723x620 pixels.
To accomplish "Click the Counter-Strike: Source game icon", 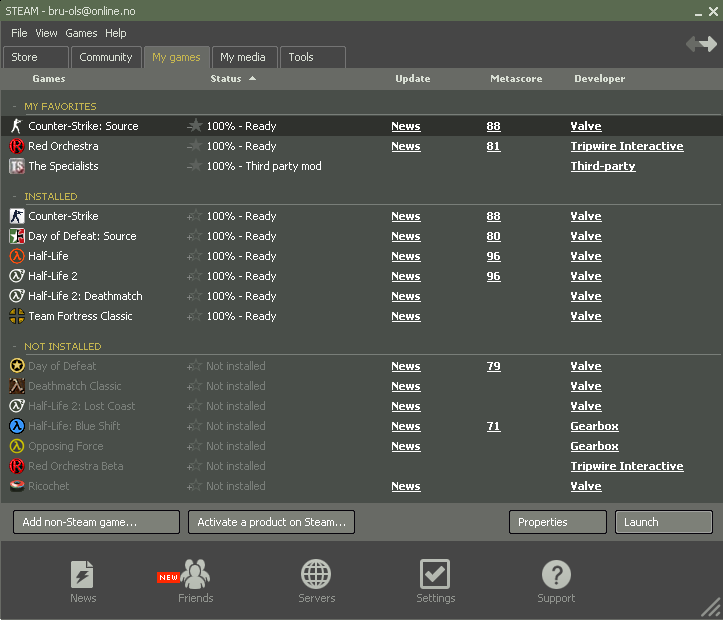I will click(x=17, y=126).
